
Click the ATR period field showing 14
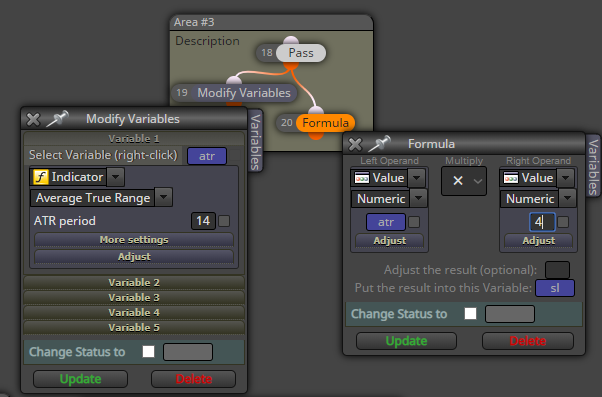pos(203,221)
